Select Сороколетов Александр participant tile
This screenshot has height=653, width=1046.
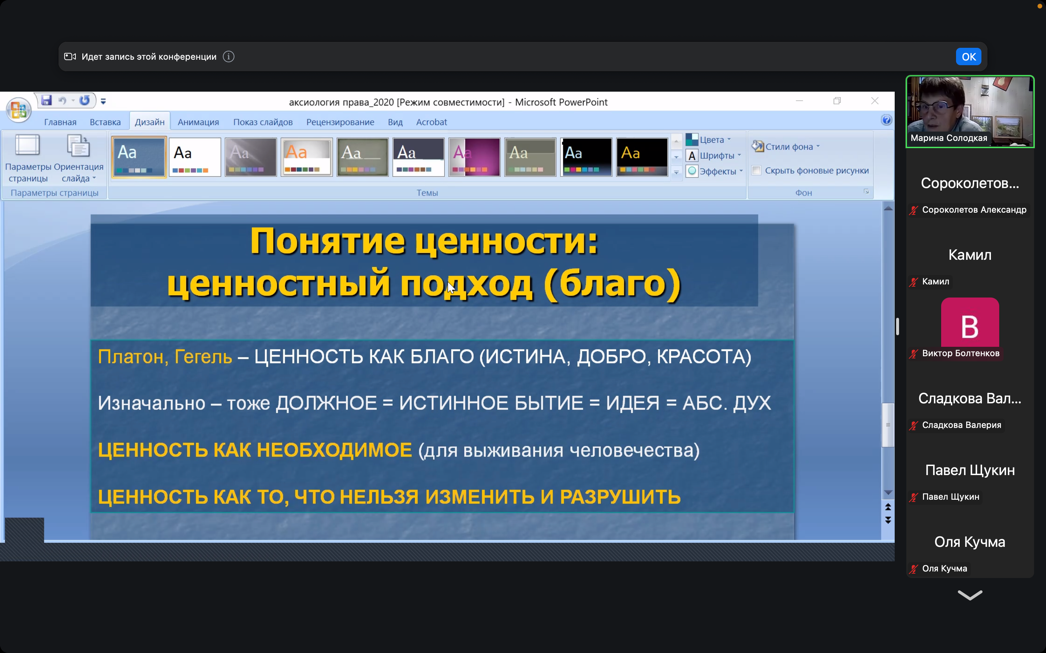[970, 183]
